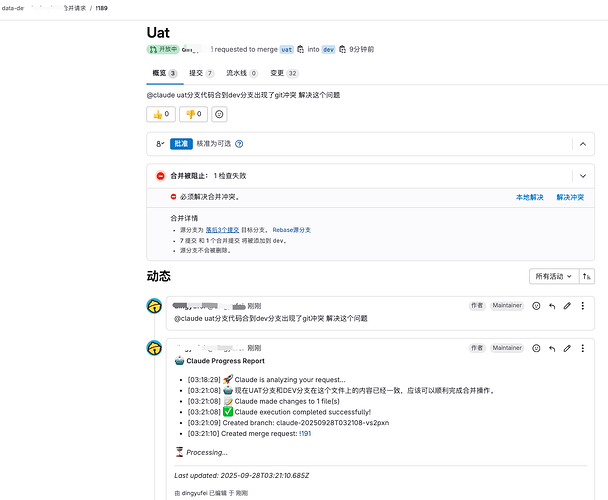Image resolution: width=608 pixels, height=500 pixels.
Task: Edit the @claude uat comment
Action: point(567,306)
